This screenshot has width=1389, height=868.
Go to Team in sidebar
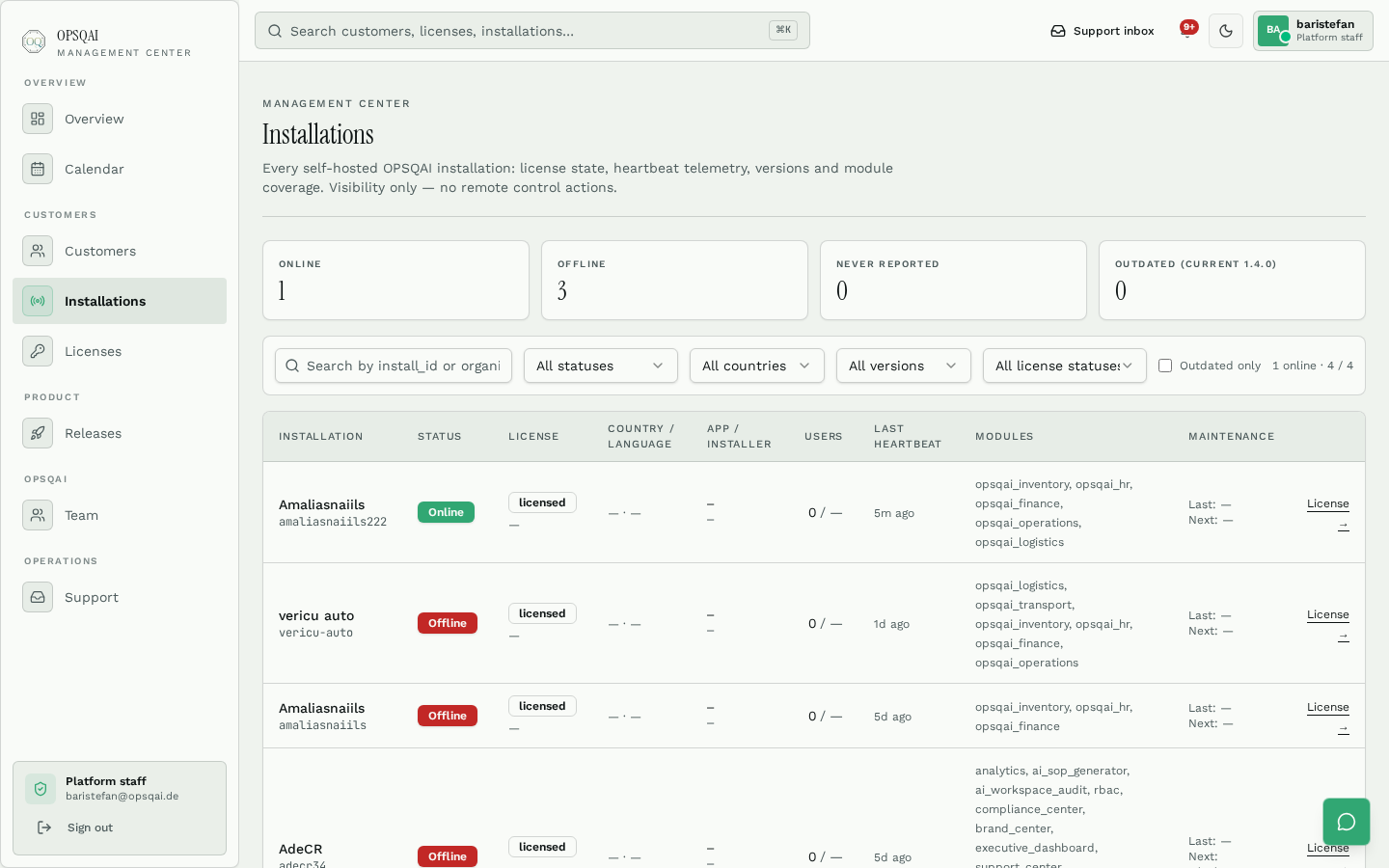[x=120, y=515]
